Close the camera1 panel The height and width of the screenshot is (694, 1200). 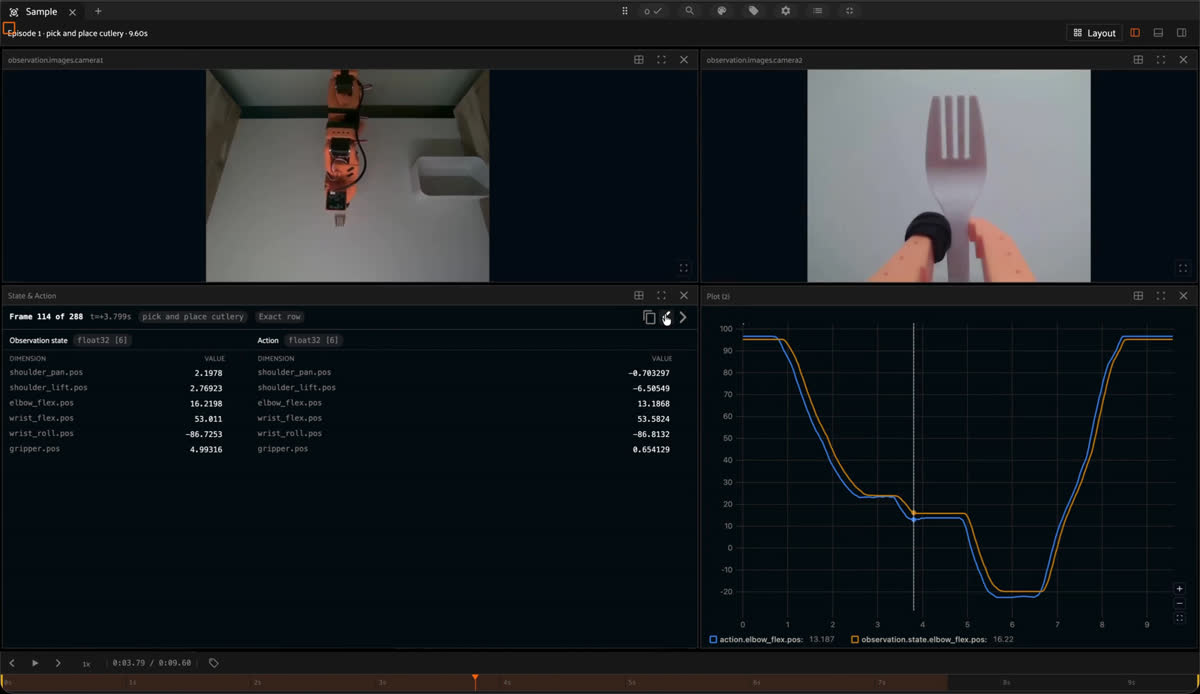(684, 60)
